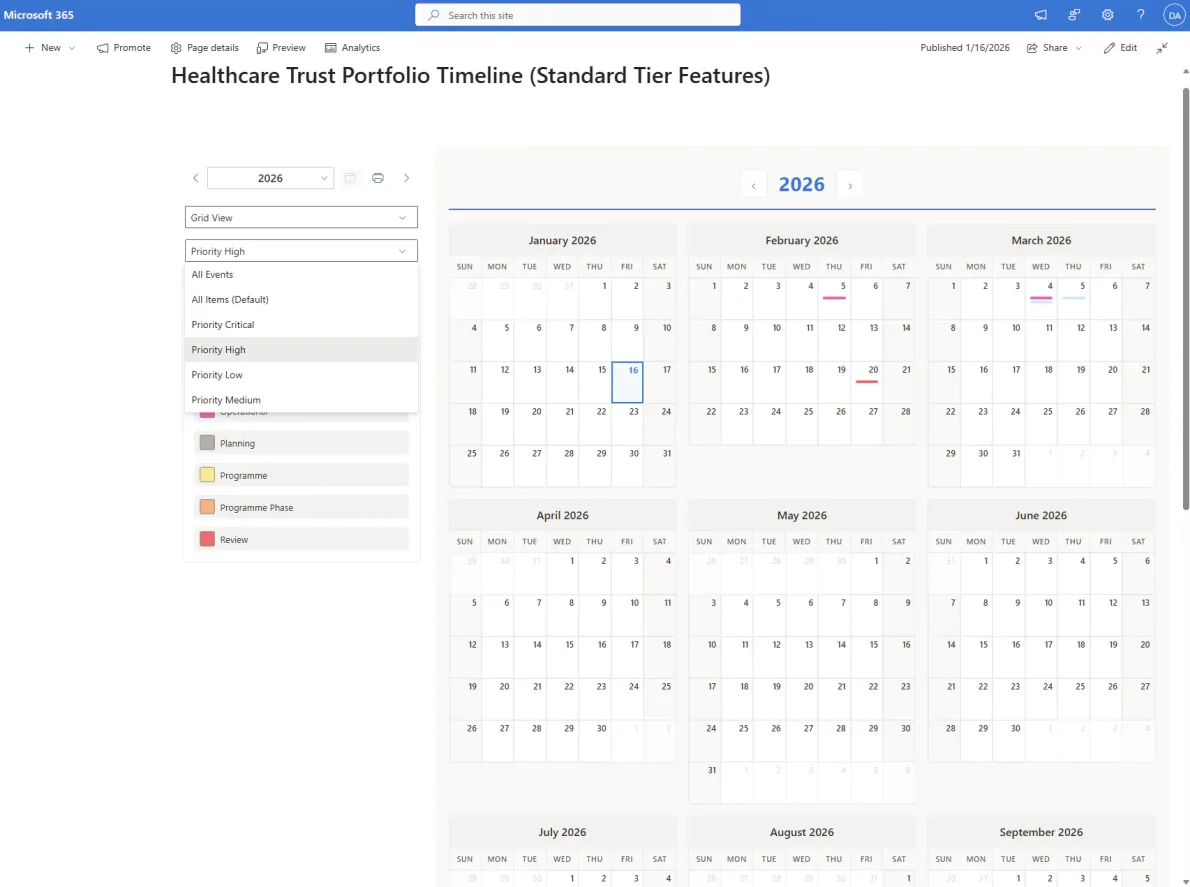Select Priority Critical from the list

point(223,325)
